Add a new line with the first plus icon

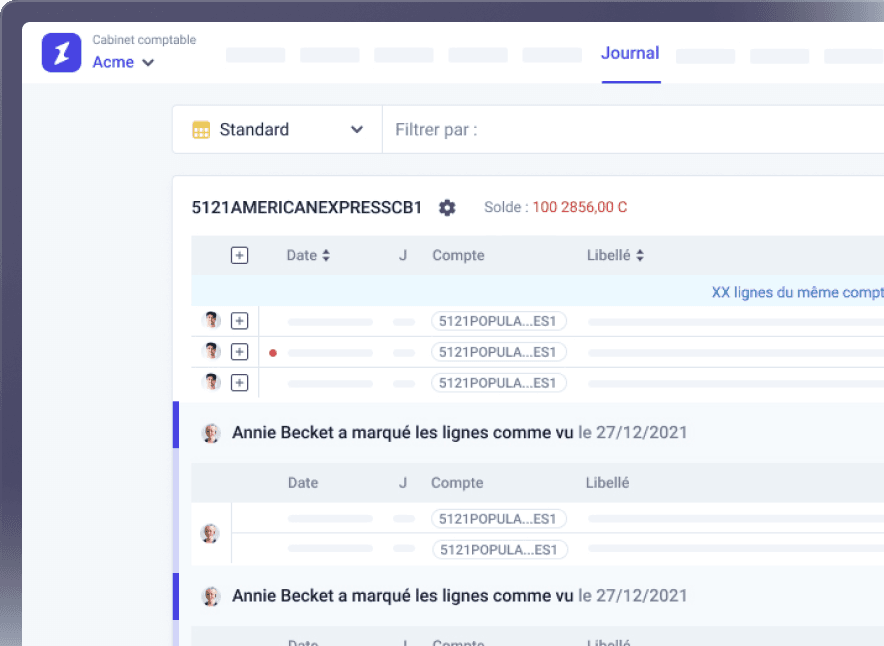pyautogui.click(x=239, y=320)
